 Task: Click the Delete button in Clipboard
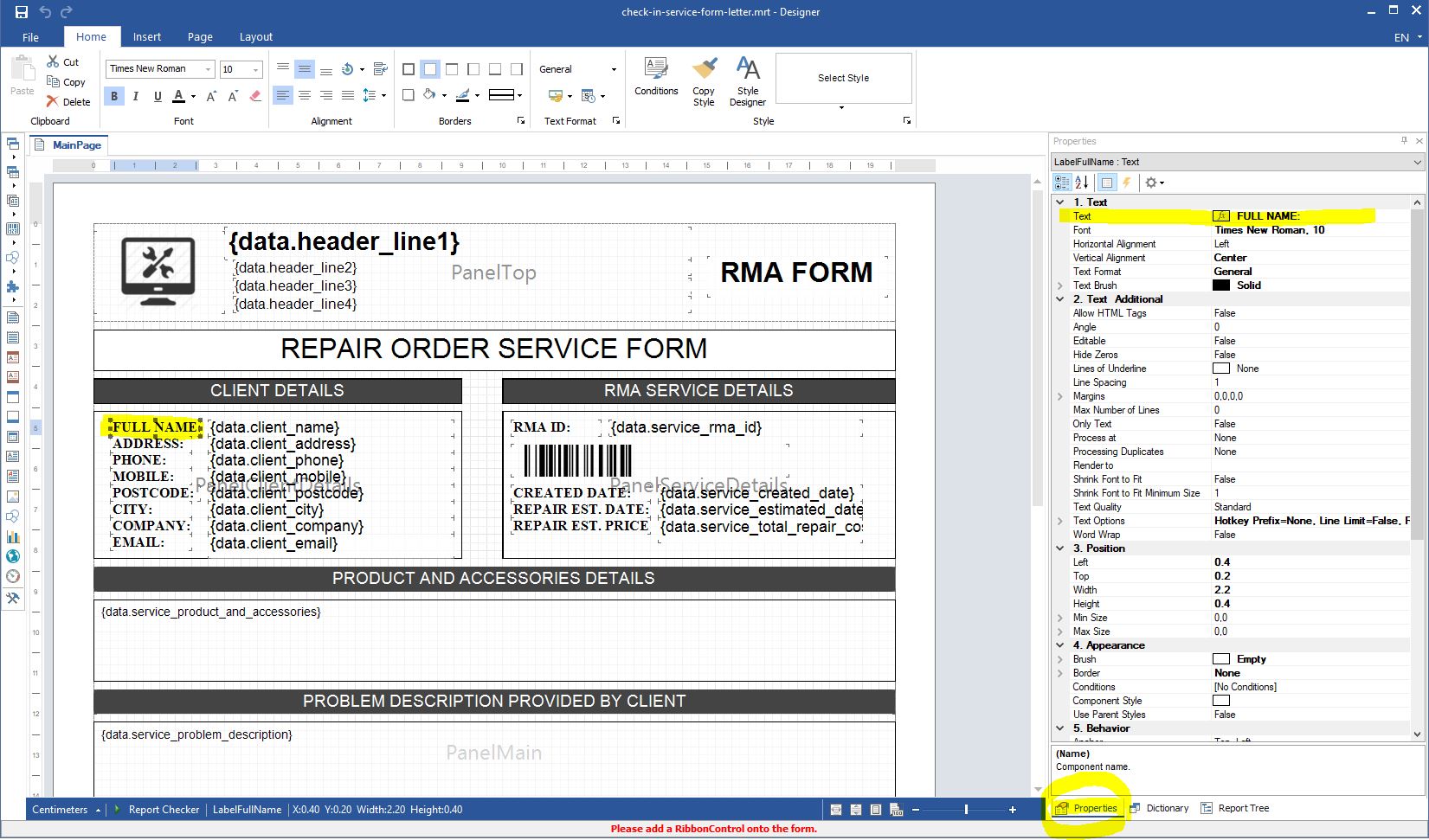[x=68, y=102]
